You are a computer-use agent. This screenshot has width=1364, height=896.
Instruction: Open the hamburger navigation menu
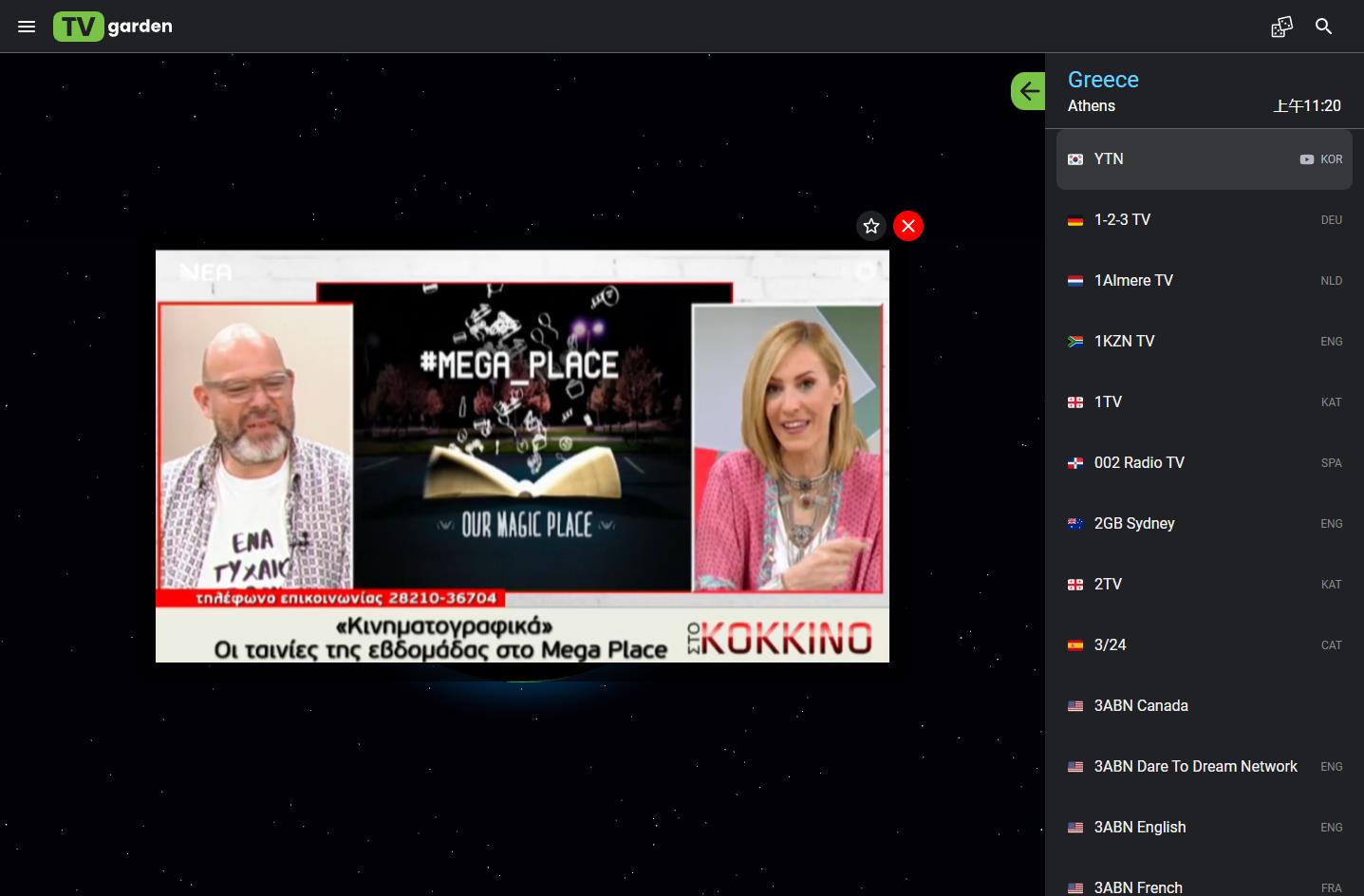click(x=27, y=27)
